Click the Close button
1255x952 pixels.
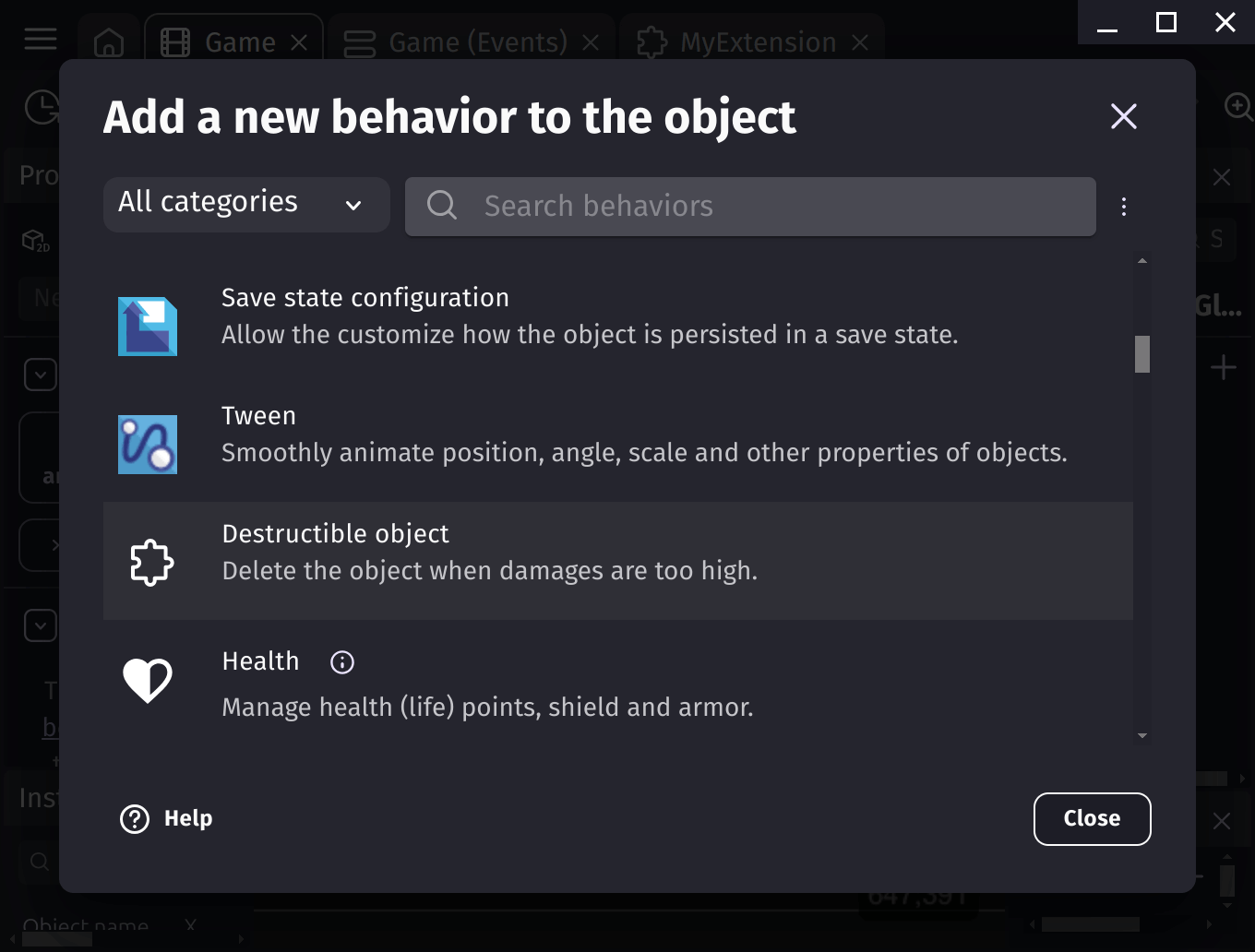[1093, 819]
